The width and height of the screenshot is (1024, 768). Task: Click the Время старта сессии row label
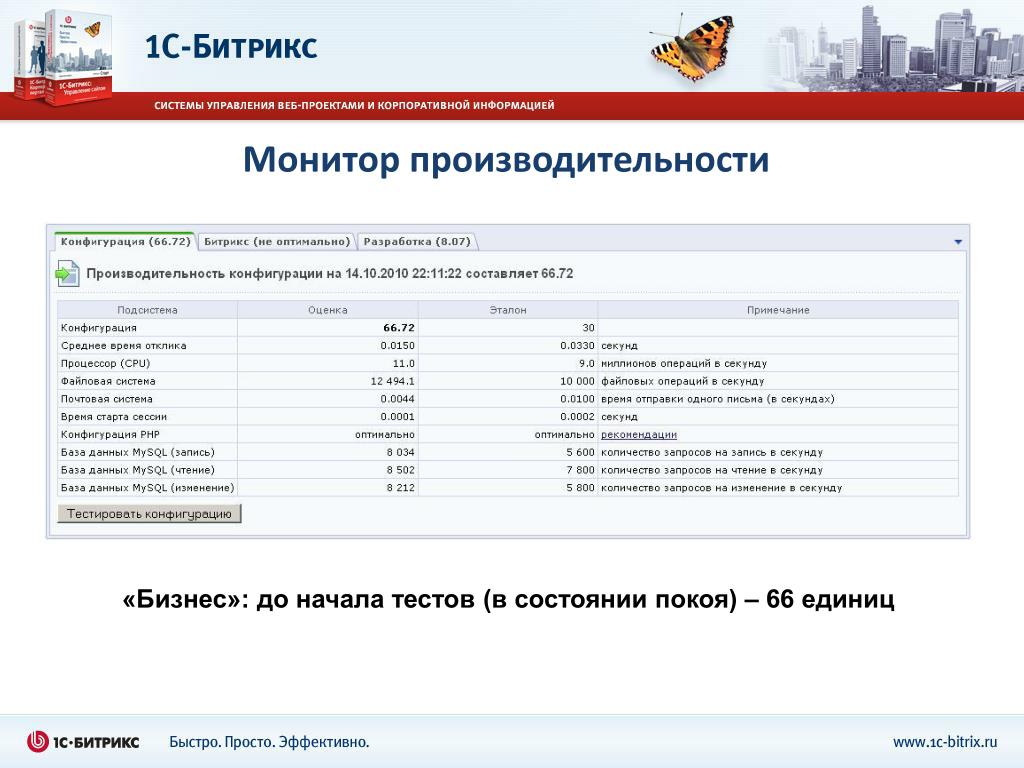tap(114, 417)
